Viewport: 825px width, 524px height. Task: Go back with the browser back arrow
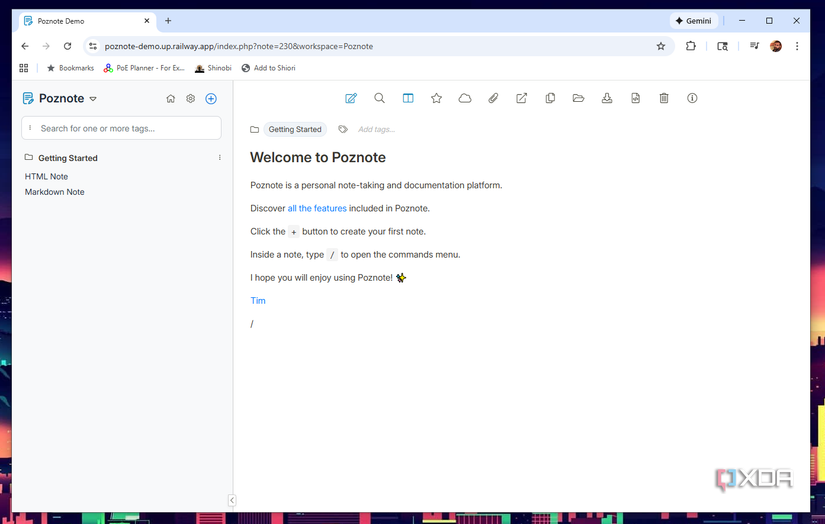pos(25,46)
